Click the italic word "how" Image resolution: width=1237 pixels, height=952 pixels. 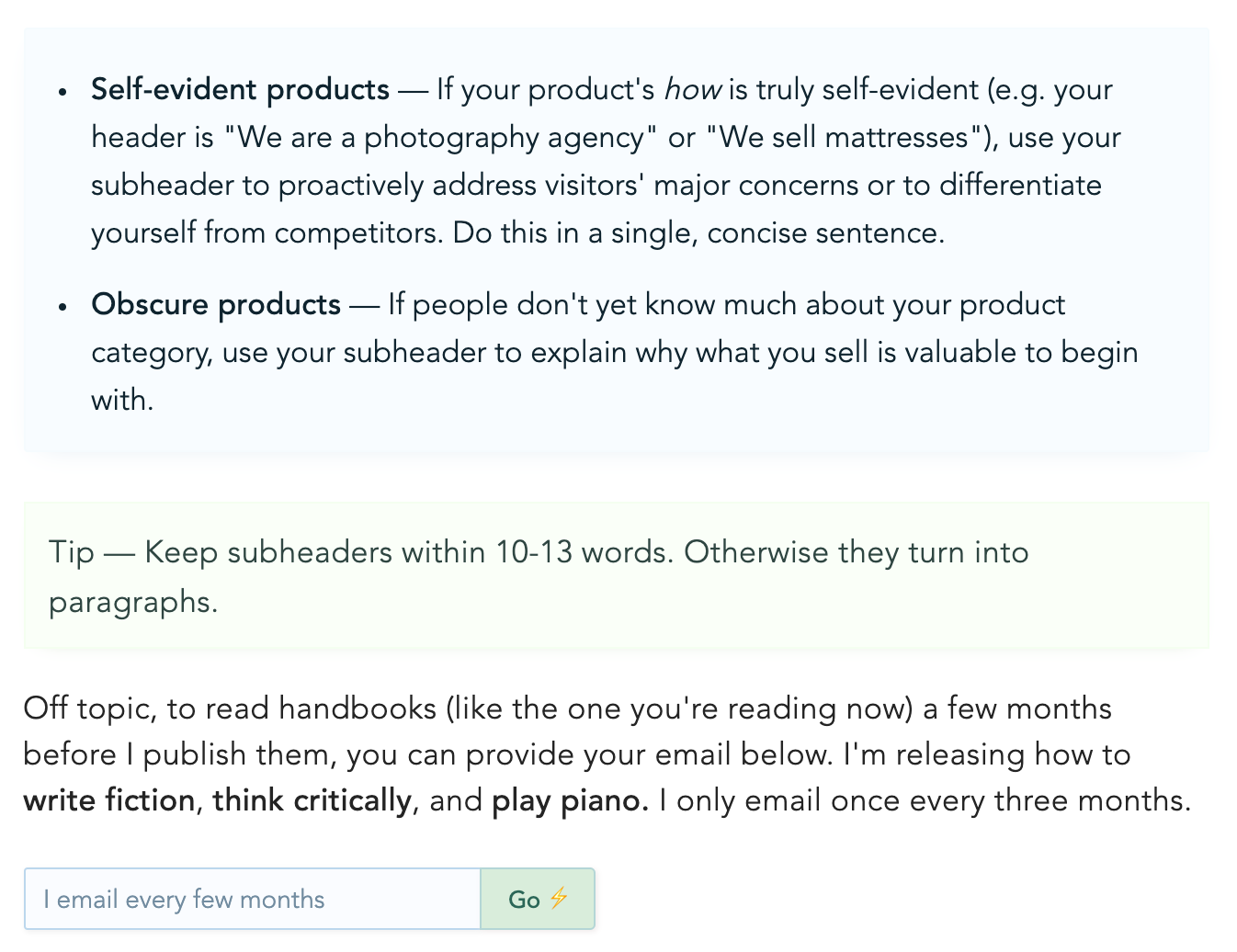click(x=692, y=89)
